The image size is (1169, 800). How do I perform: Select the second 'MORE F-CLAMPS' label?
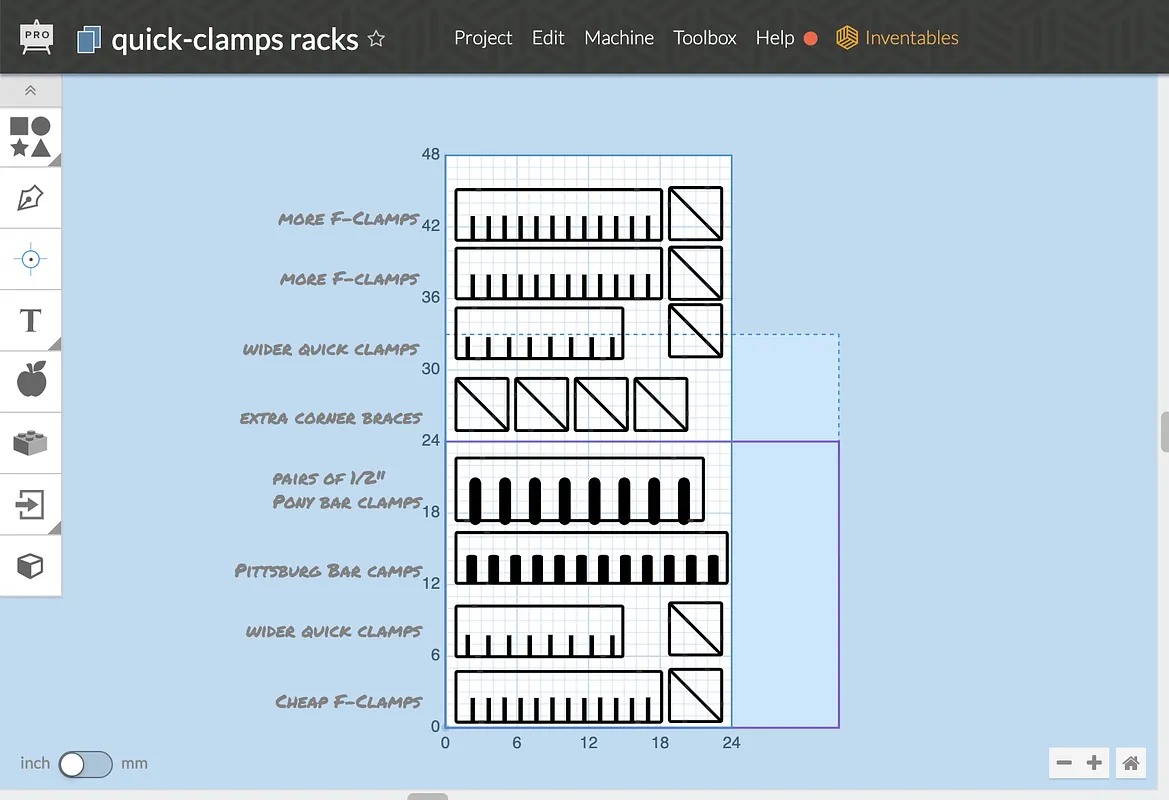pos(349,279)
